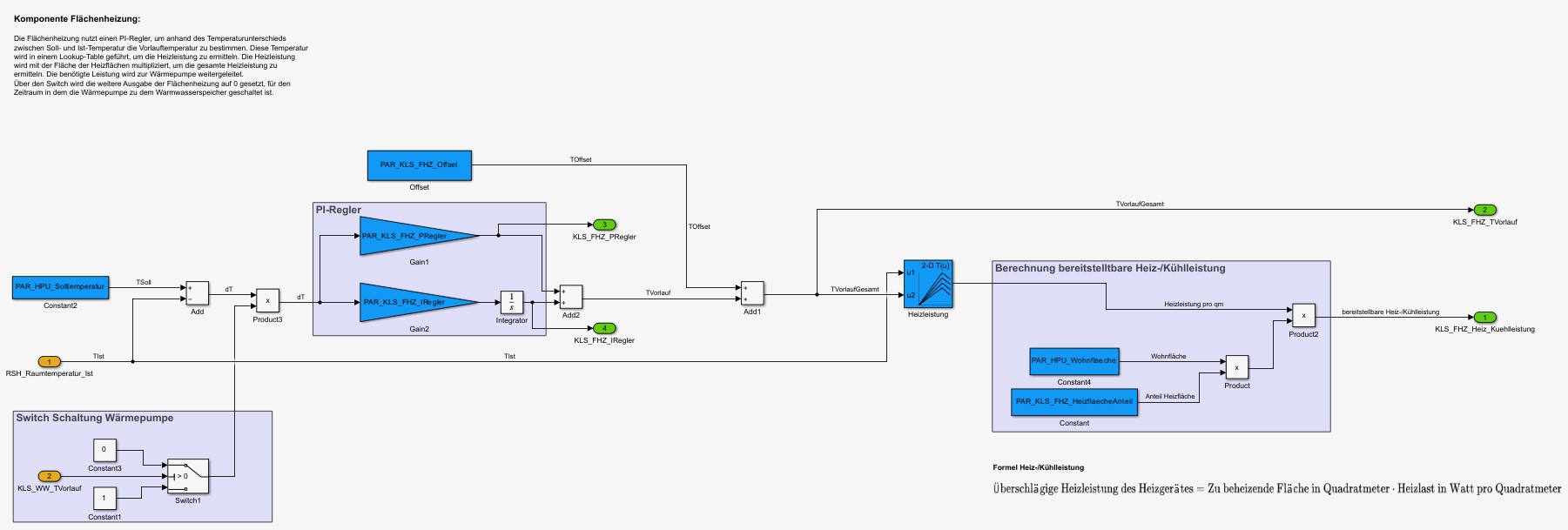Select the Add1 sum block

click(x=751, y=293)
